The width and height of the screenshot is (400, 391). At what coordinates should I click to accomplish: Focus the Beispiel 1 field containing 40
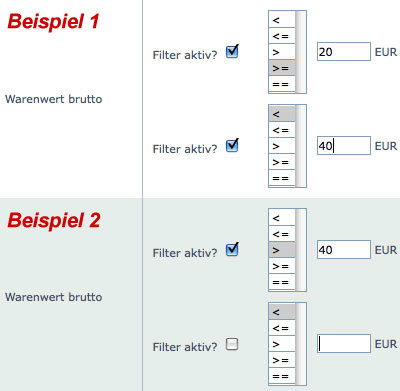[344, 146]
